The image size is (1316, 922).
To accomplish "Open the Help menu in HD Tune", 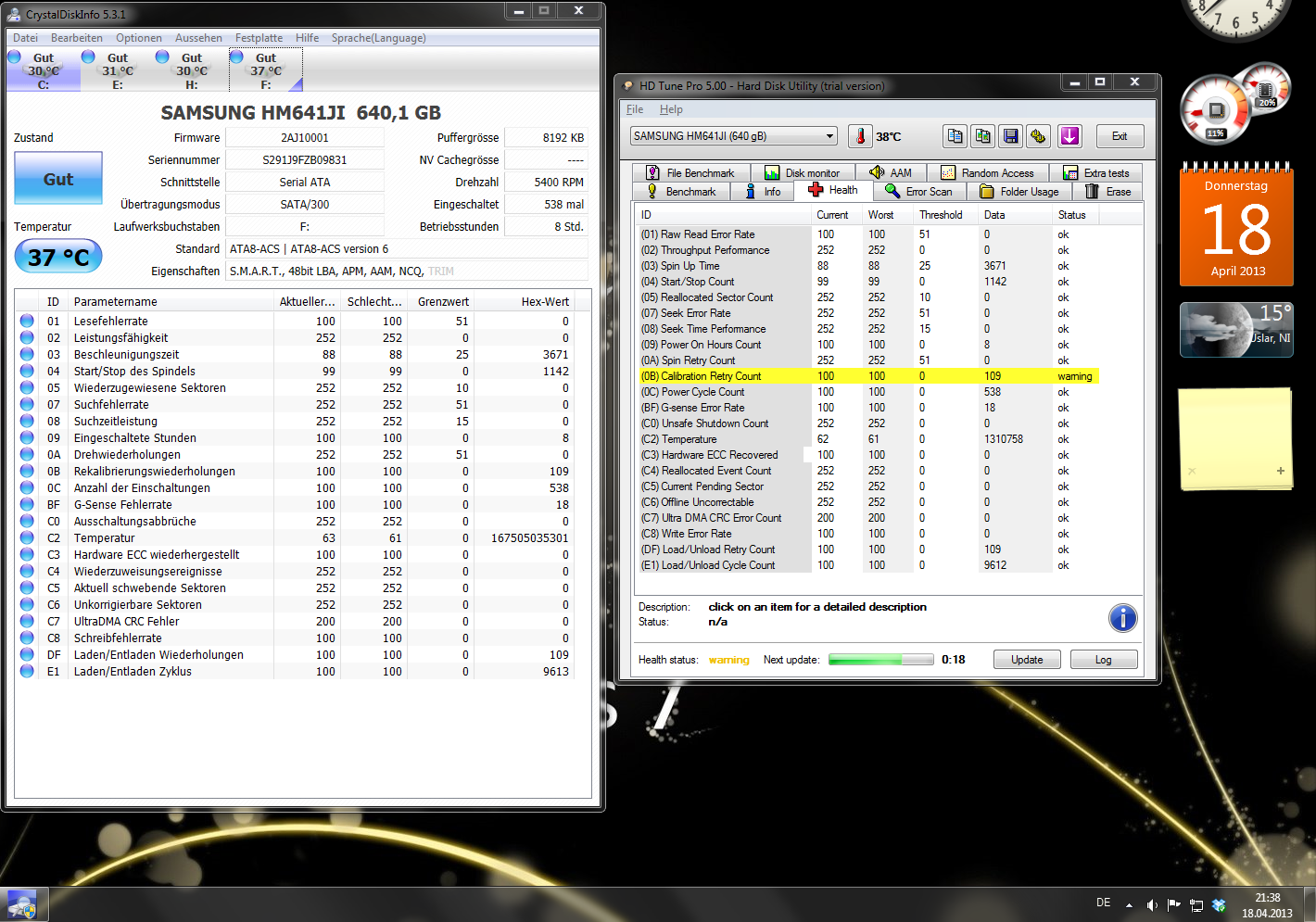I will coord(671,109).
